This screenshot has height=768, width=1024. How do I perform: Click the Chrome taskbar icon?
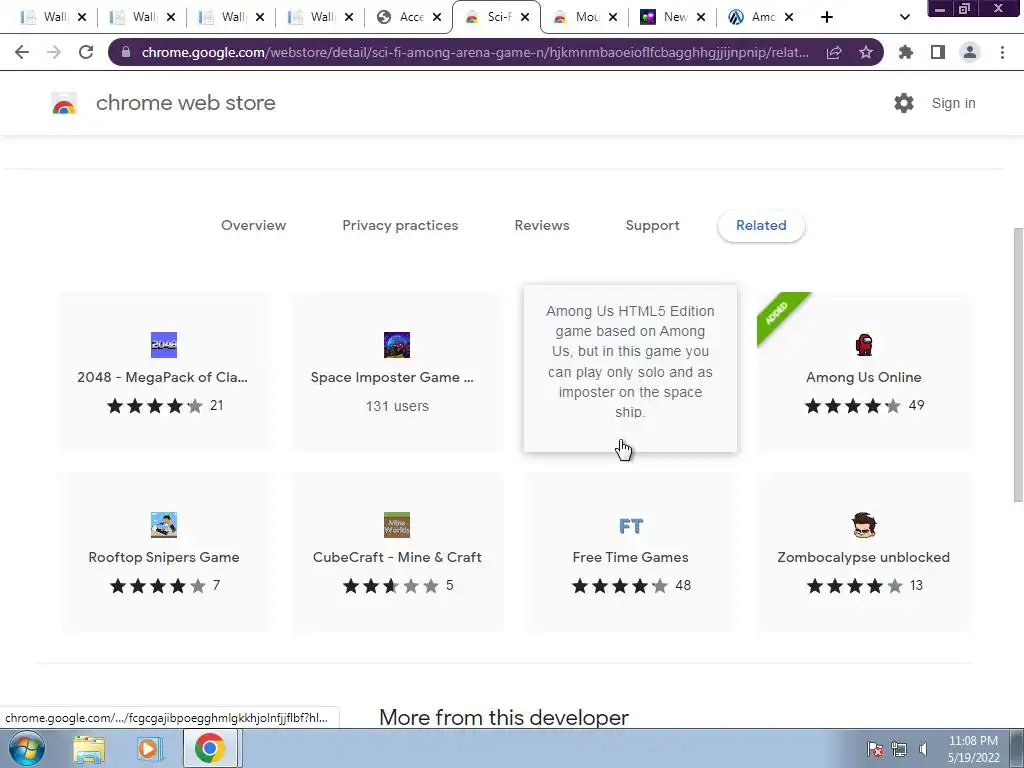pos(209,748)
